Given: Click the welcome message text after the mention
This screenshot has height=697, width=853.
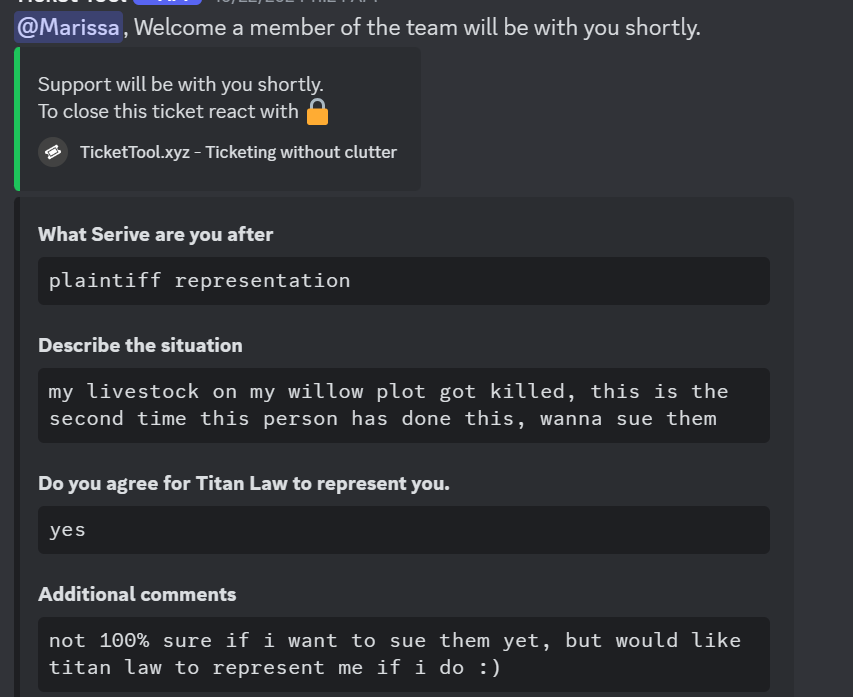Looking at the screenshot, I should 417,27.
